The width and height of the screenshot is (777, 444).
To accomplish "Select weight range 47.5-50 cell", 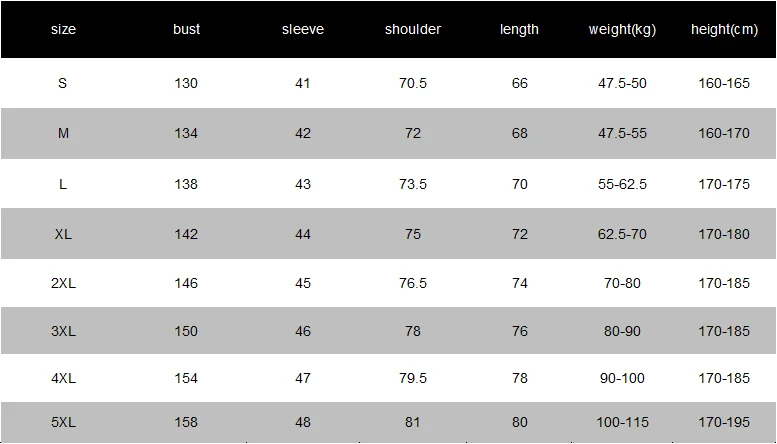I will [x=622, y=83].
